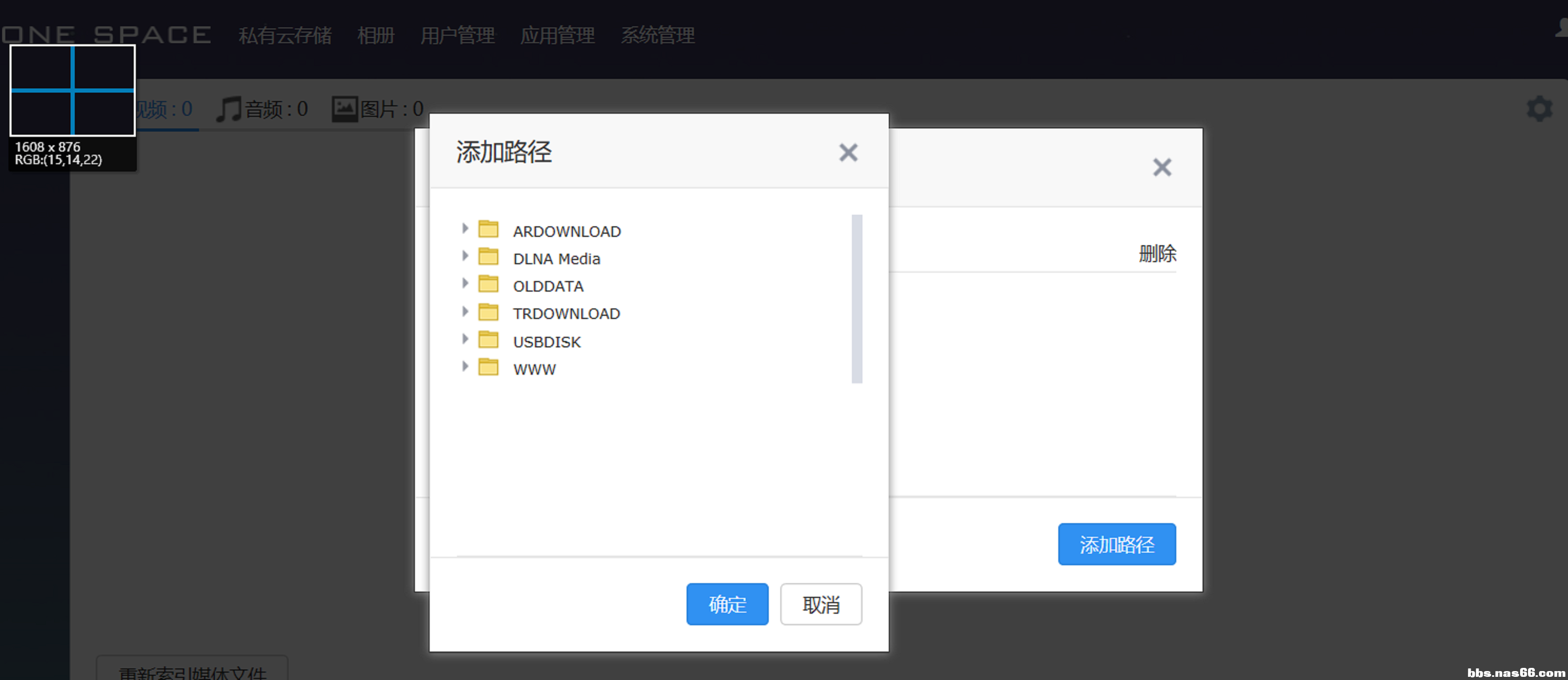Viewport: 1568px width, 680px height.
Task: Open the 用户管理 menu
Action: click(458, 35)
